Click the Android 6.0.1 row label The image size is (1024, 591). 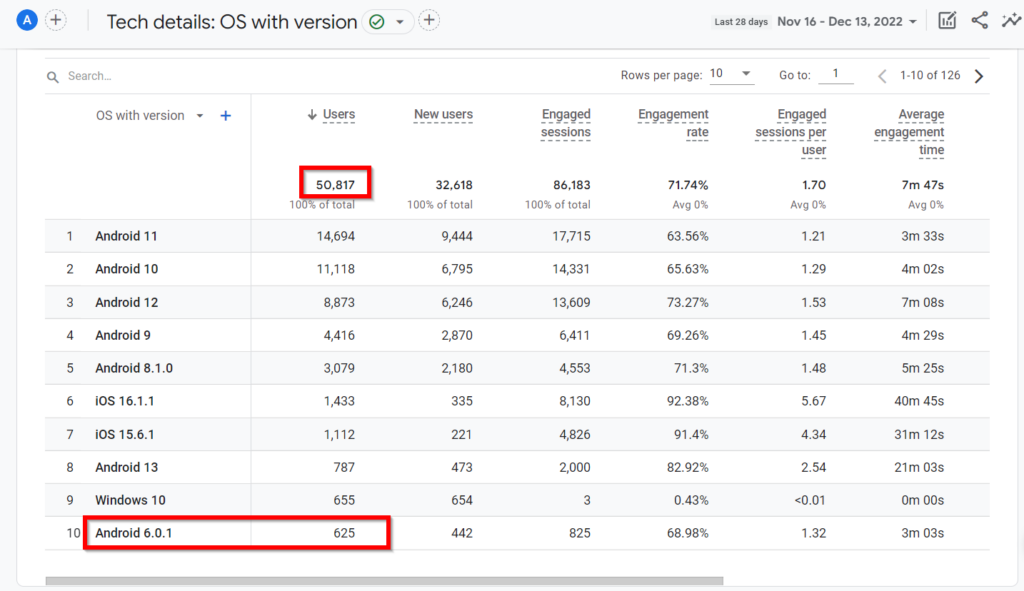point(134,533)
